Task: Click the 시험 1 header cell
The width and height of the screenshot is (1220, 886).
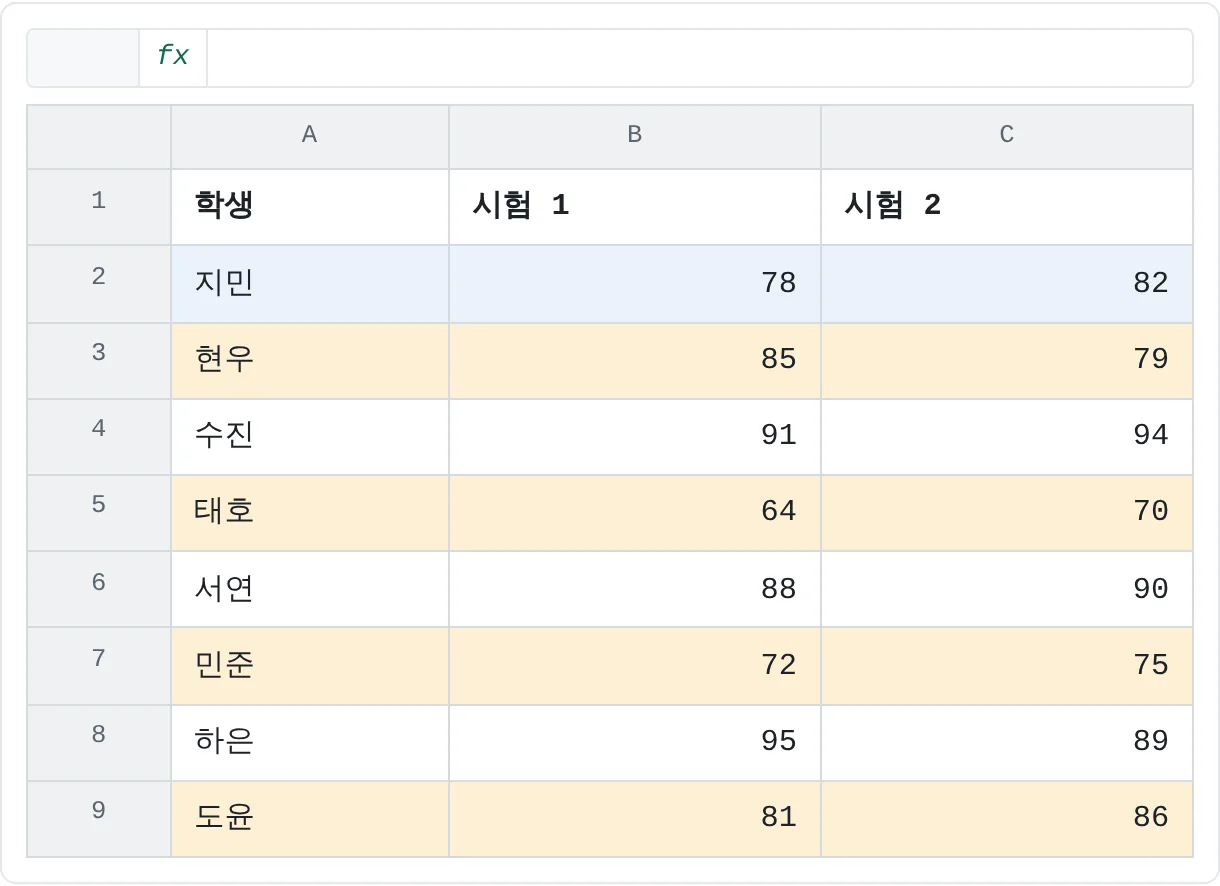Action: (x=635, y=207)
